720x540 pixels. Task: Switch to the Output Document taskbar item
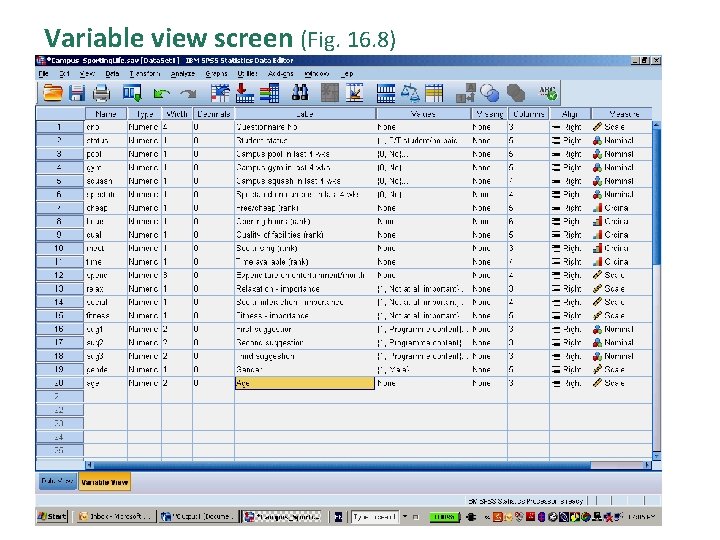click(199, 517)
